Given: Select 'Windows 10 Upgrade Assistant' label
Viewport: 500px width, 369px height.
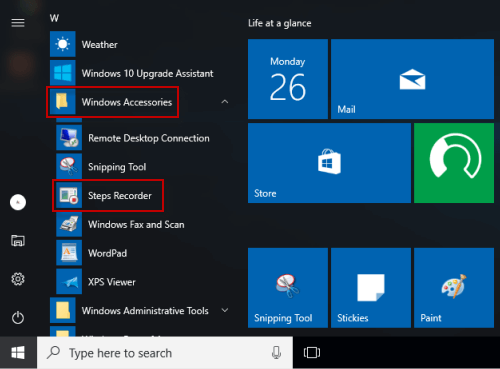Looking at the screenshot, I should [148, 73].
